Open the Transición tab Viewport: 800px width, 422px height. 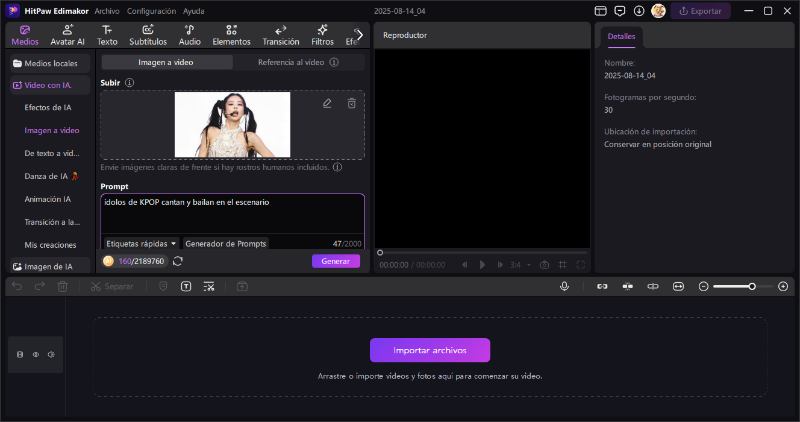click(x=281, y=35)
